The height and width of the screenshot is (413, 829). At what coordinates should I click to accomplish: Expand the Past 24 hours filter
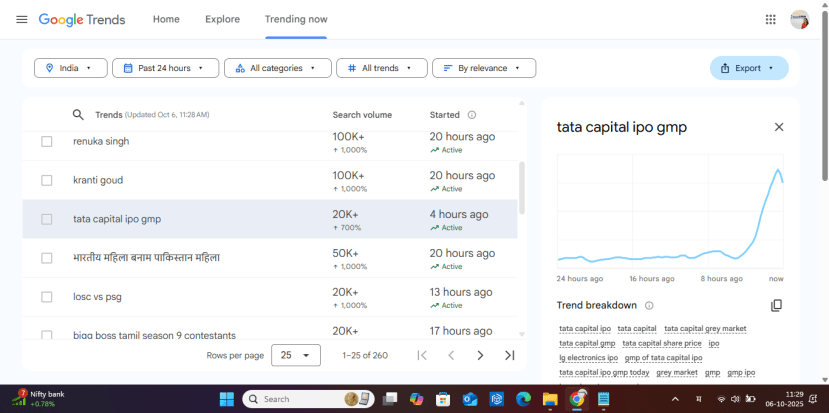coord(165,68)
